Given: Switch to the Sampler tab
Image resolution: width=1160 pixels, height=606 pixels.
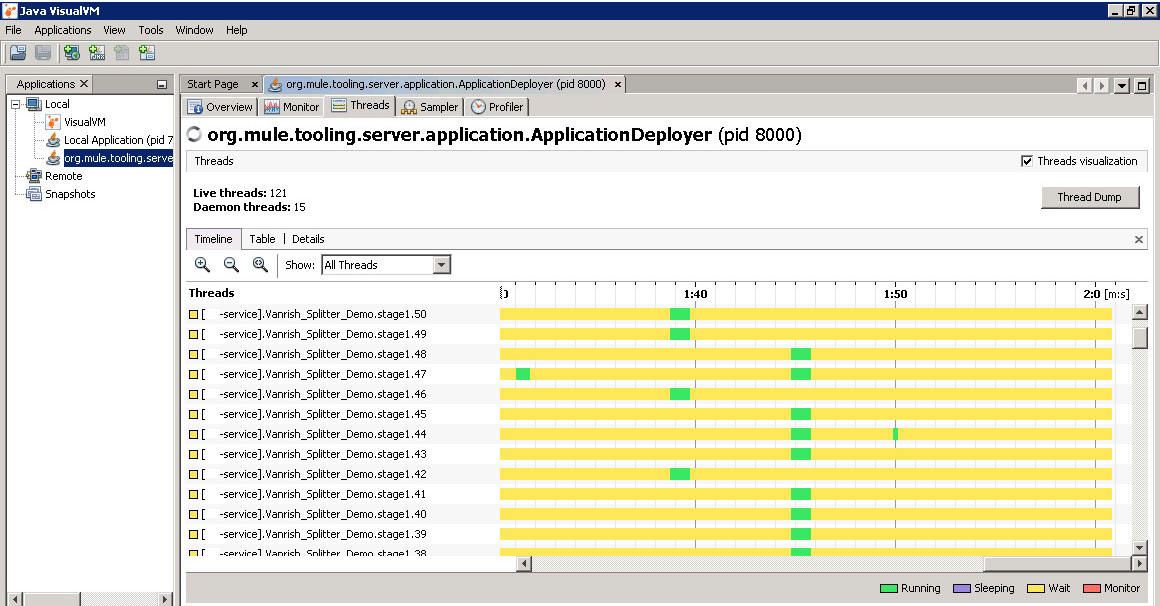Looking at the screenshot, I should coord(430,107).
